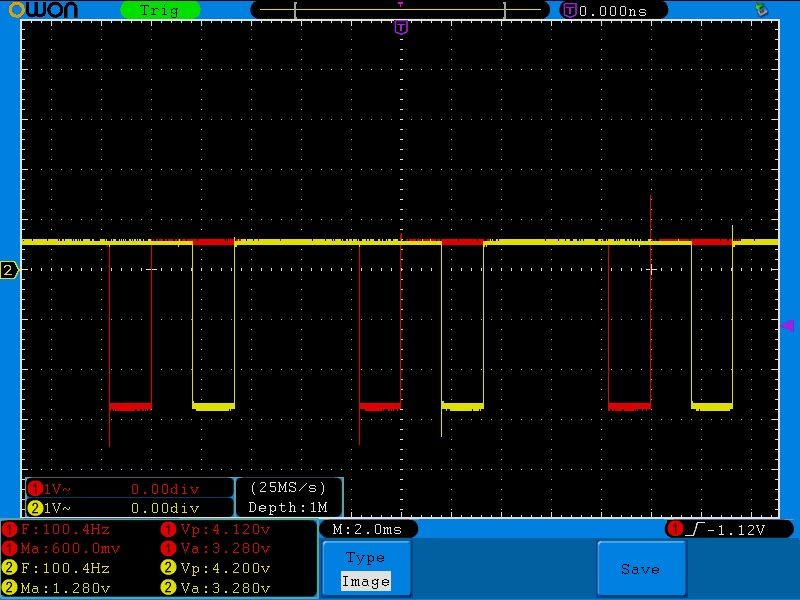Click channel 2 yellow icon in 1V~ row
Viewport: 800px width, 600px height.
[35, 508]
